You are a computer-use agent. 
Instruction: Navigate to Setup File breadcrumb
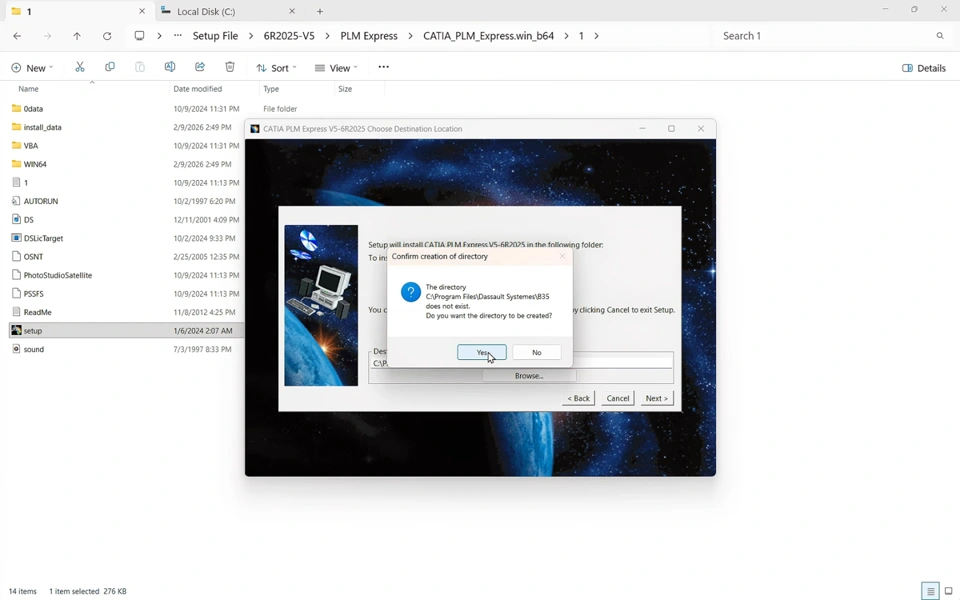[215, 36]
